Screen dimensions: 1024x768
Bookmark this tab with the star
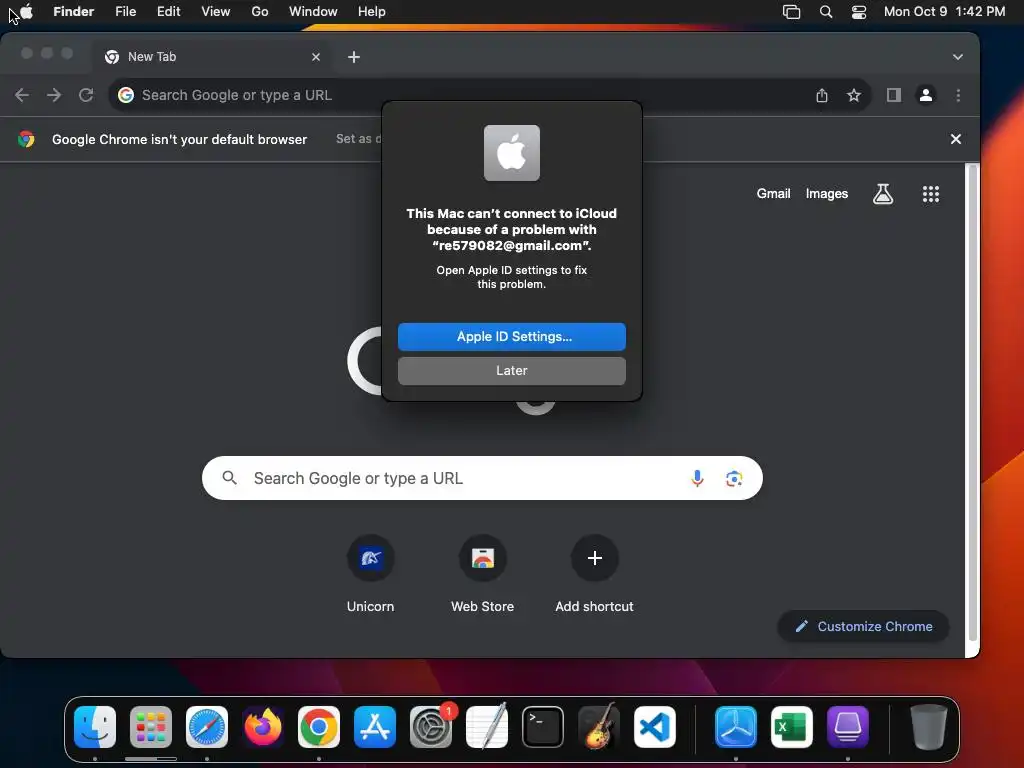click(x=854, y=95)
